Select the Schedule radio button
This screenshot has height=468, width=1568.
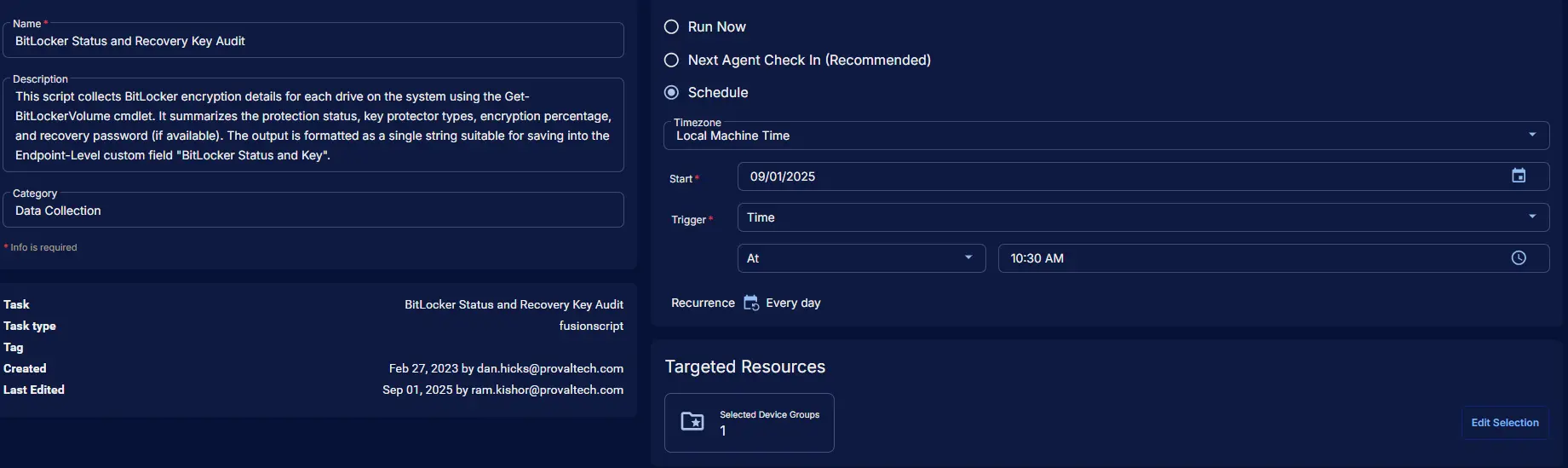point(671,93)
